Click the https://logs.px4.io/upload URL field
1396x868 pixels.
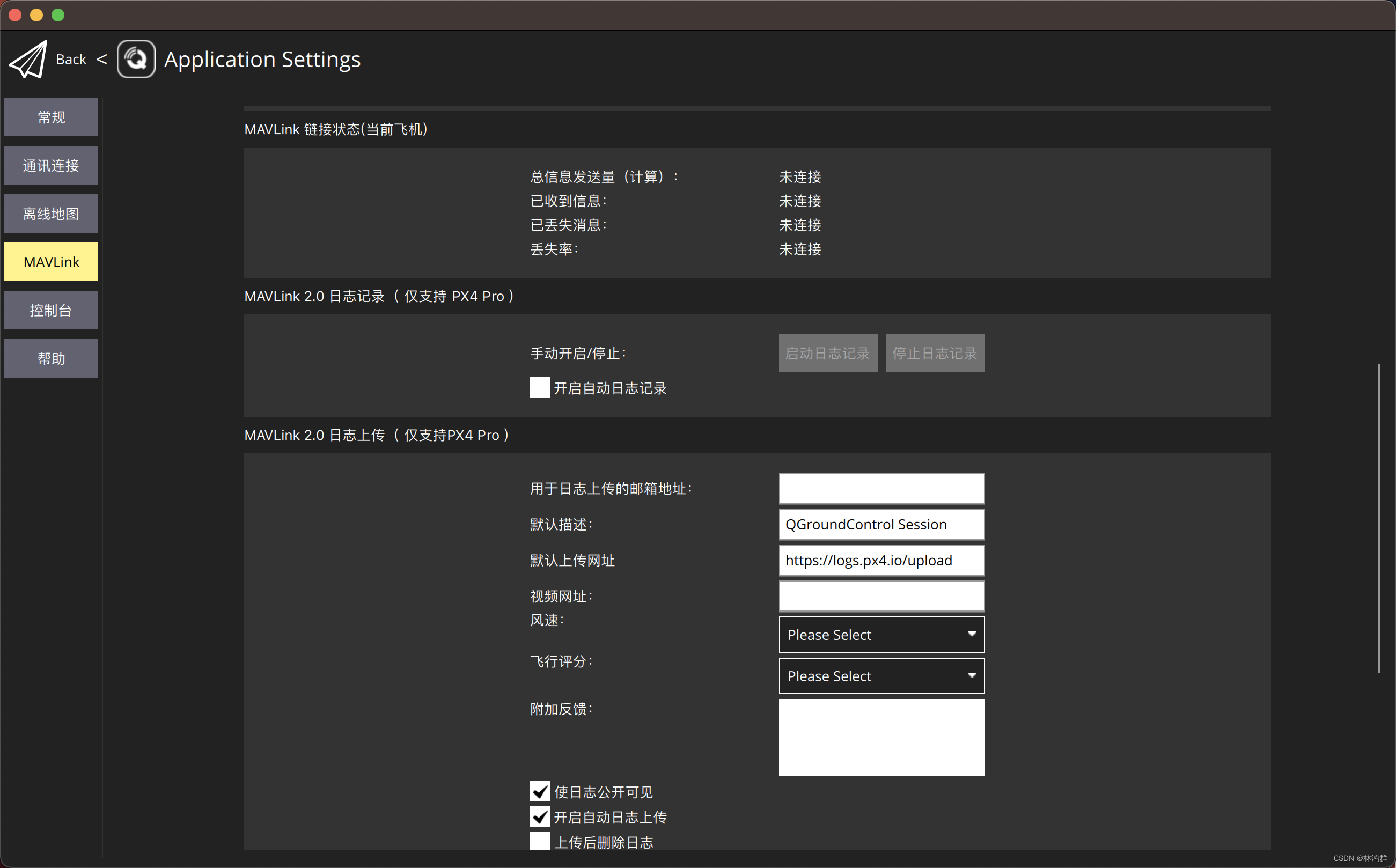(x=880, y=560)
